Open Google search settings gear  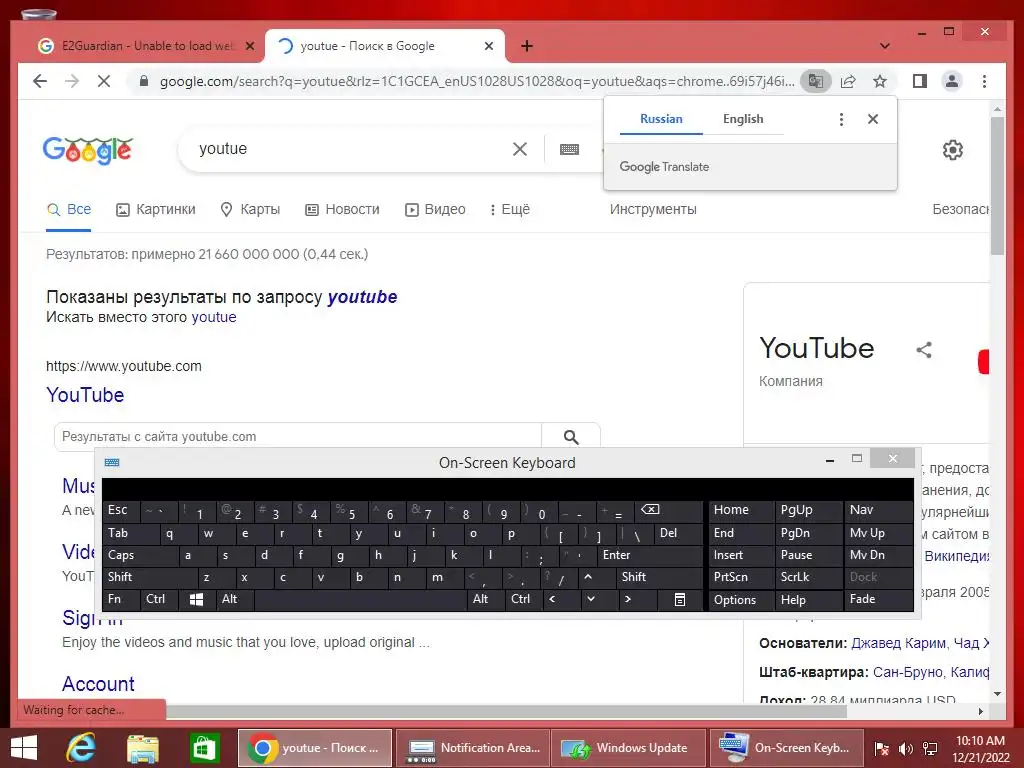pyautogui.click(x=953, y=150)
